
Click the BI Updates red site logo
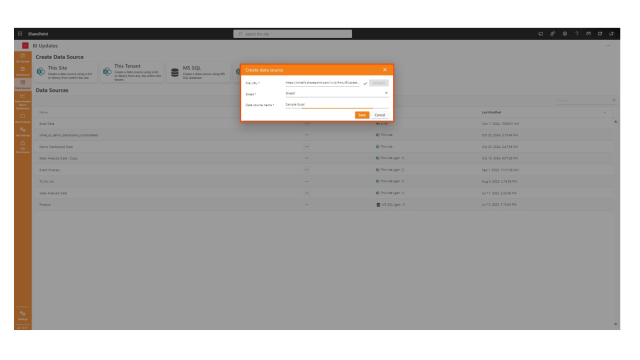coord(25,46)
